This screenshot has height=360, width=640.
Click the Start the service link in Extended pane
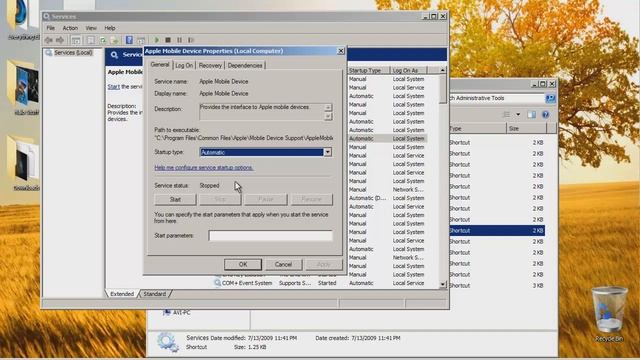[x=113, y=87]
